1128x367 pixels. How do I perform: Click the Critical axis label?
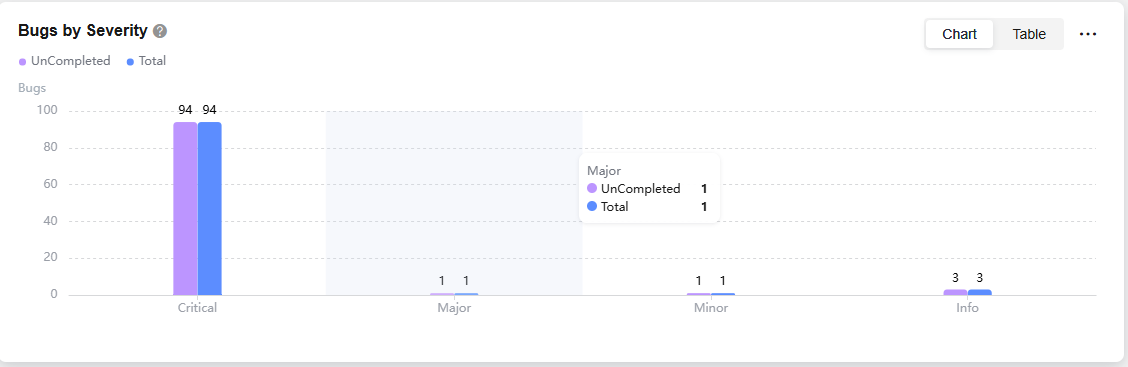(x=198, y=308)
